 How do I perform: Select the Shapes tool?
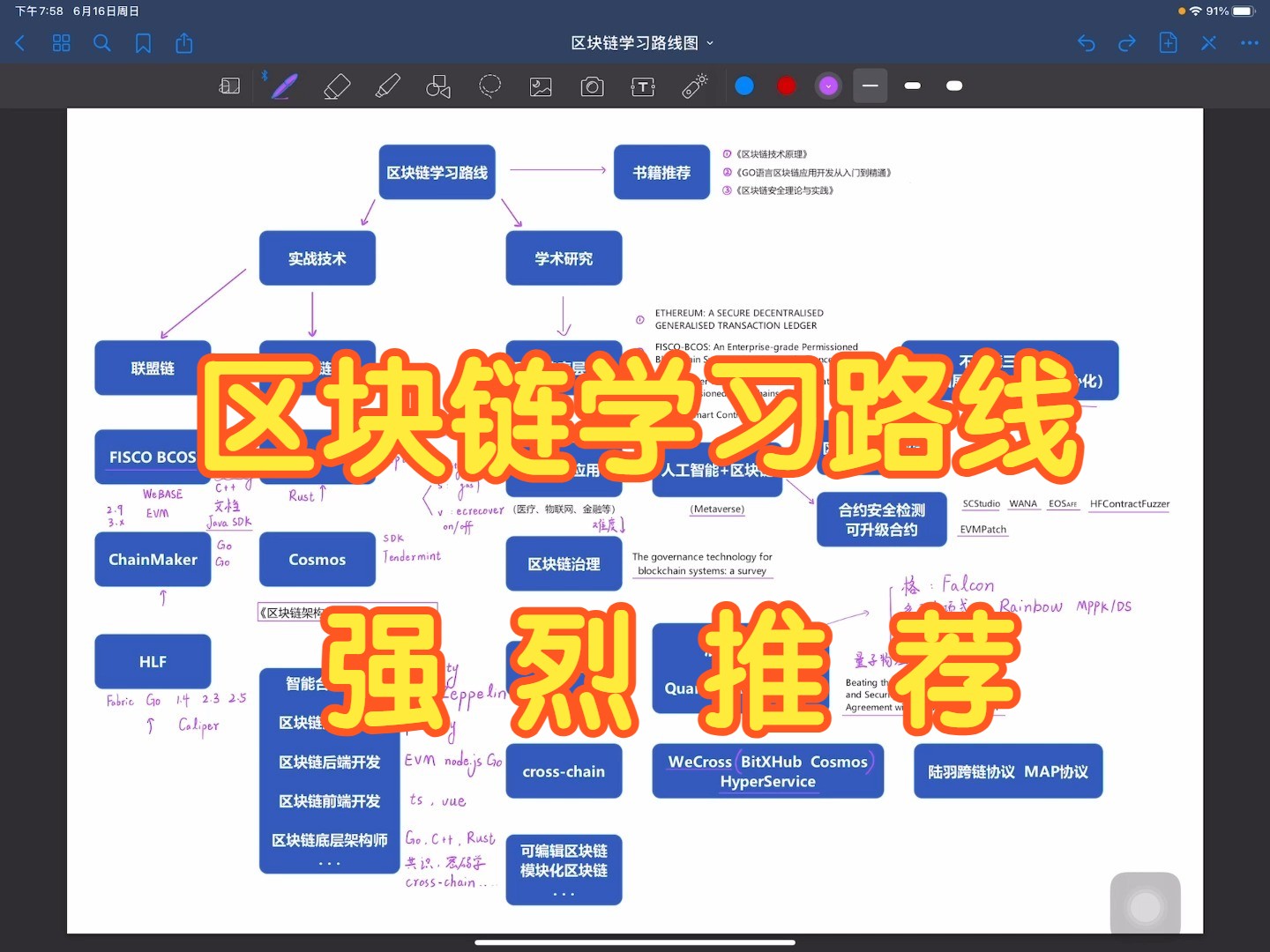[438, 86]
